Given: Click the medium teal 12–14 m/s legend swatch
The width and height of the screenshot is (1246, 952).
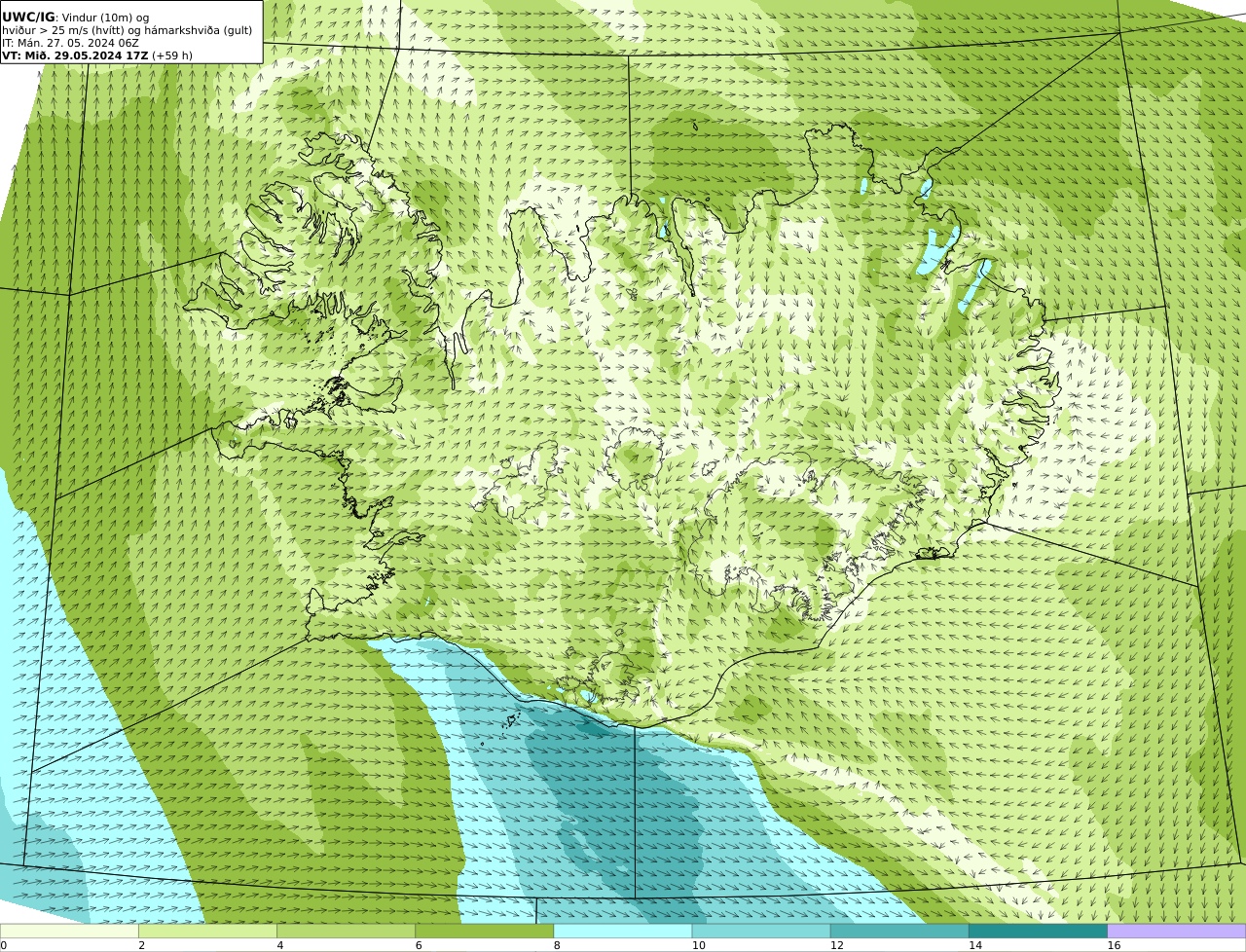Looking at the screenshot, I should [x=899, y=931].
